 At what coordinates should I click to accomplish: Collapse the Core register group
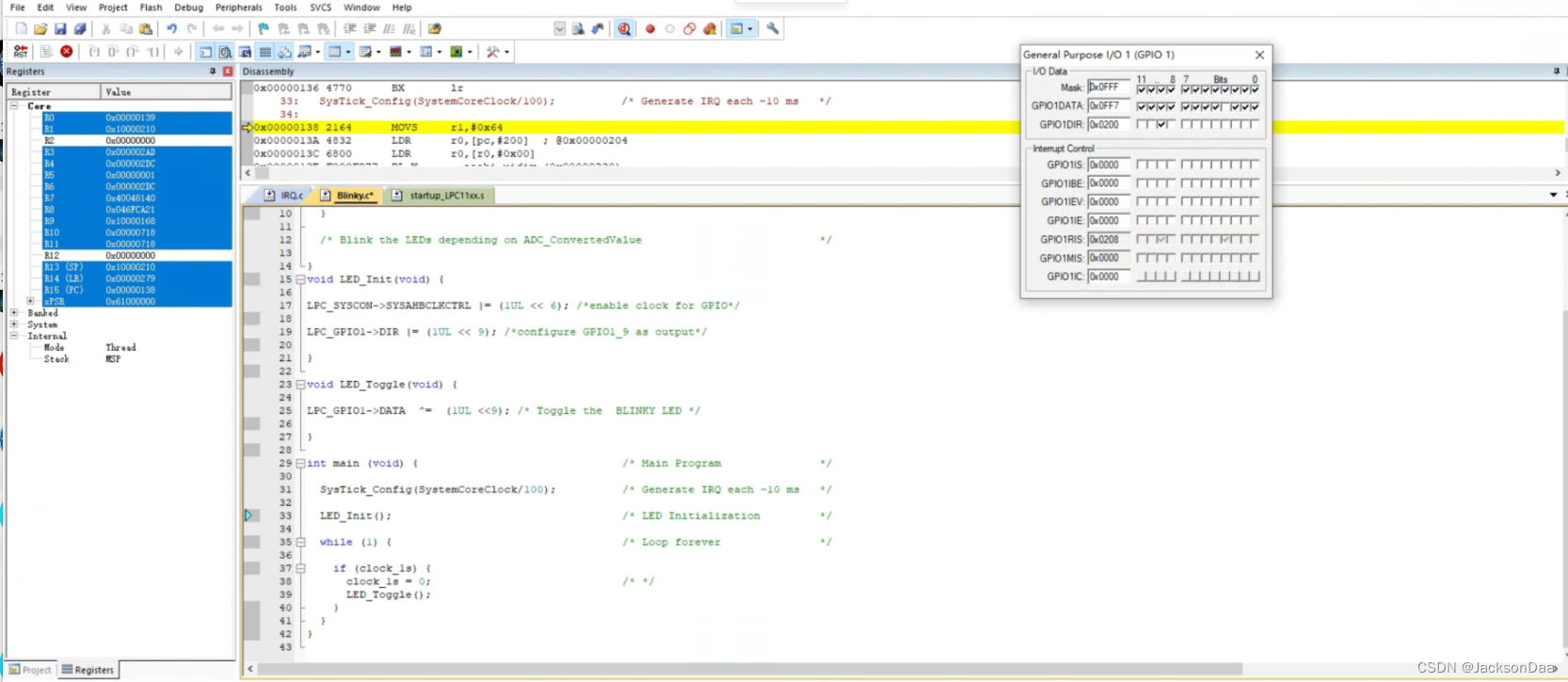tap(14, 105)
